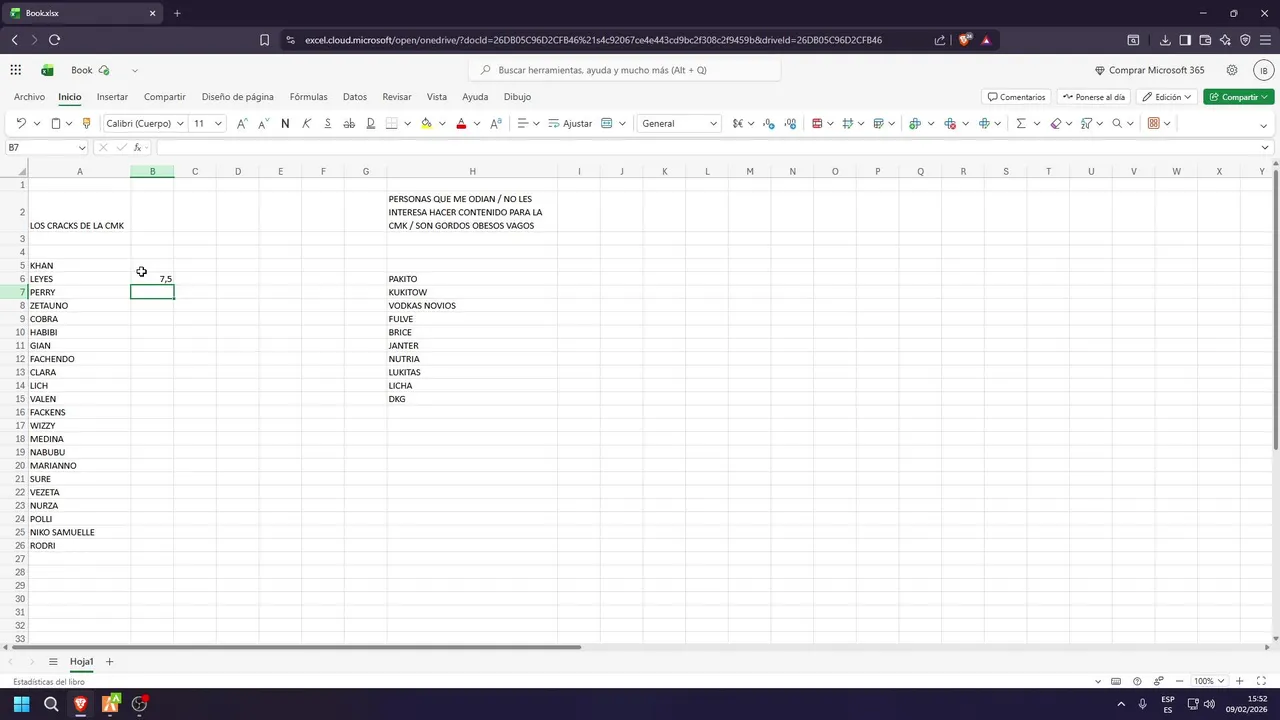Switch to the Datos tab
The height and width of the screenshot is (720, 1280).
pos(355,97)
